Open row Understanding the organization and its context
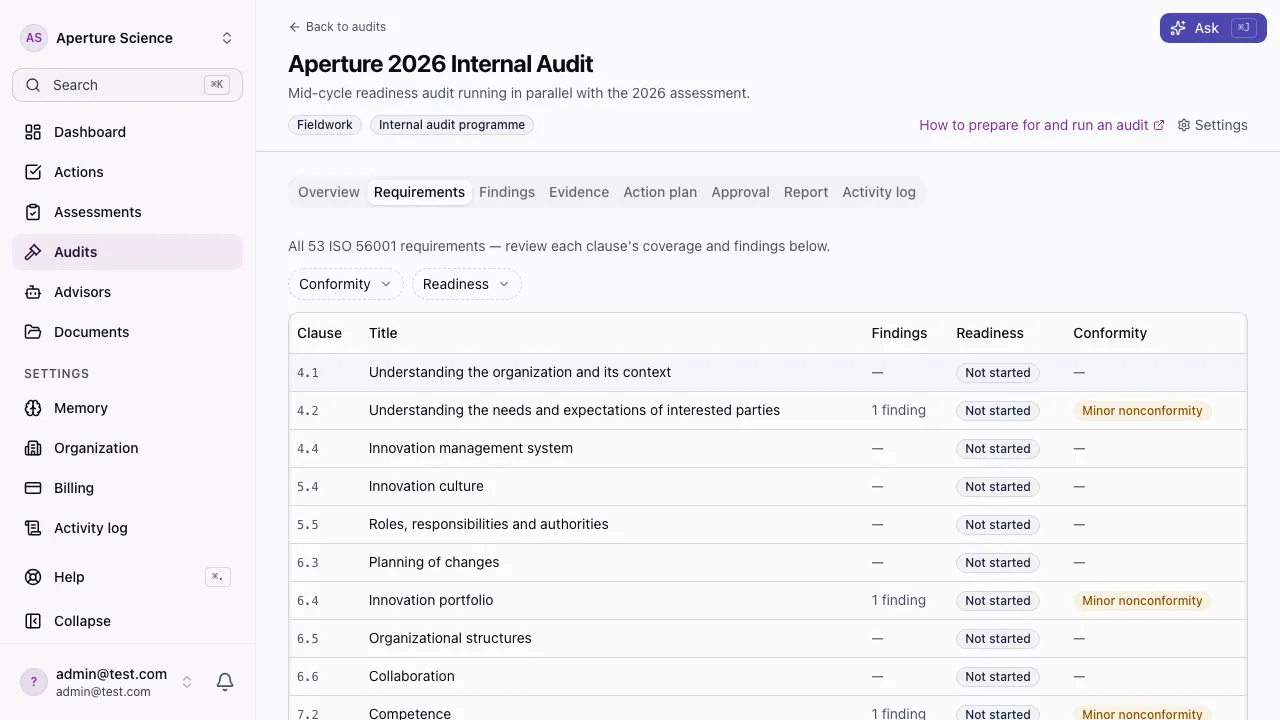Viewport: 1280px width, 720px height. coord(768,372)
